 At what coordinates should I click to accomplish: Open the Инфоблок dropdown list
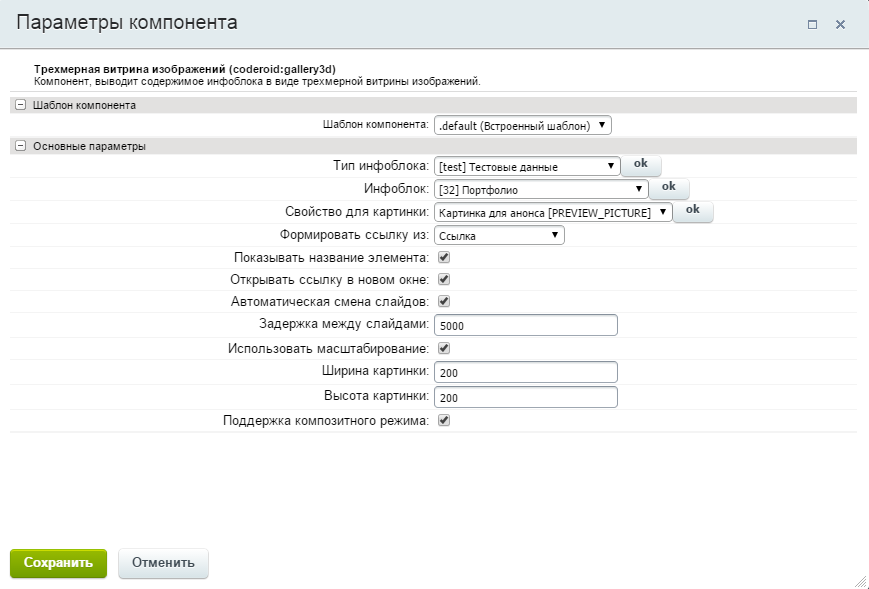541,189
